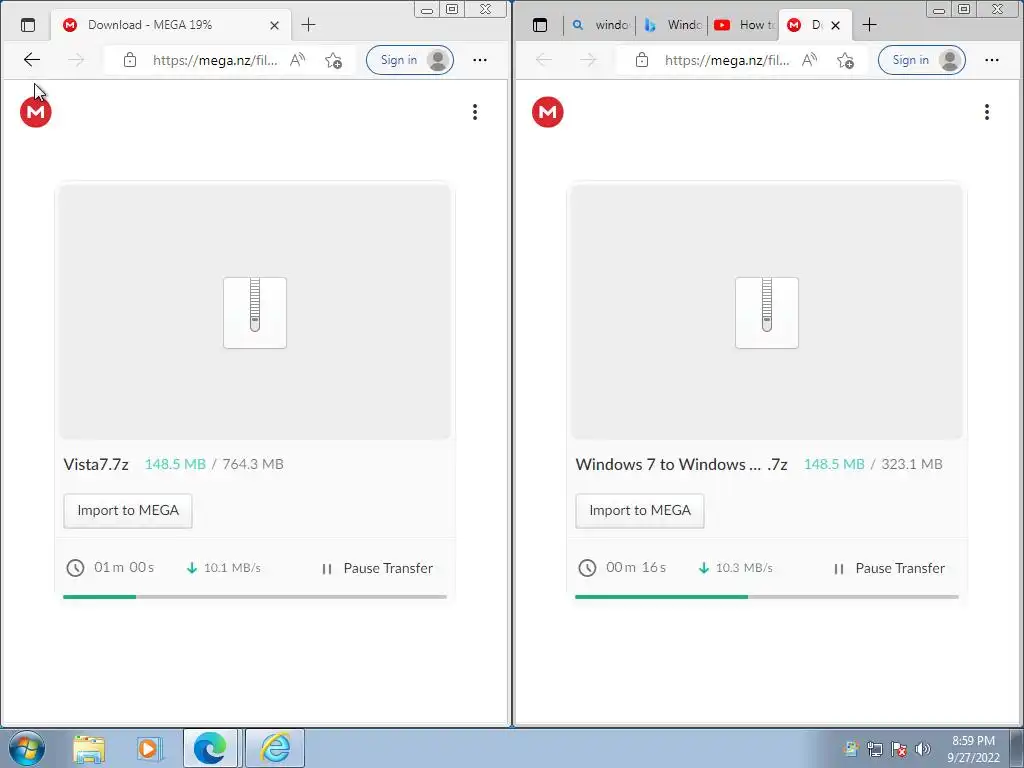Viewport: 1024px width, 768px height.
Task: Click the forward arrow in the right browser window
Action: click(588, 60)
